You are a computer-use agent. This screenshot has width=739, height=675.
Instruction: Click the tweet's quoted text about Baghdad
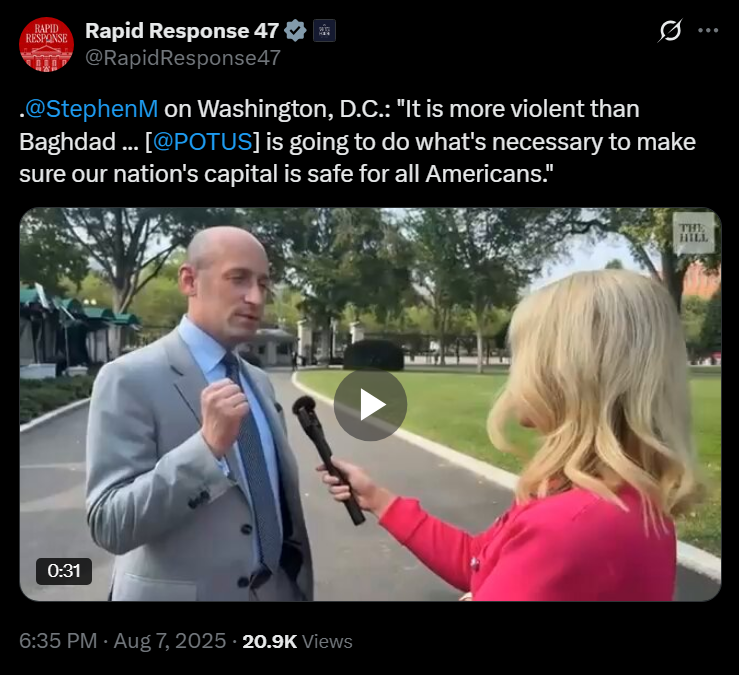357,141
